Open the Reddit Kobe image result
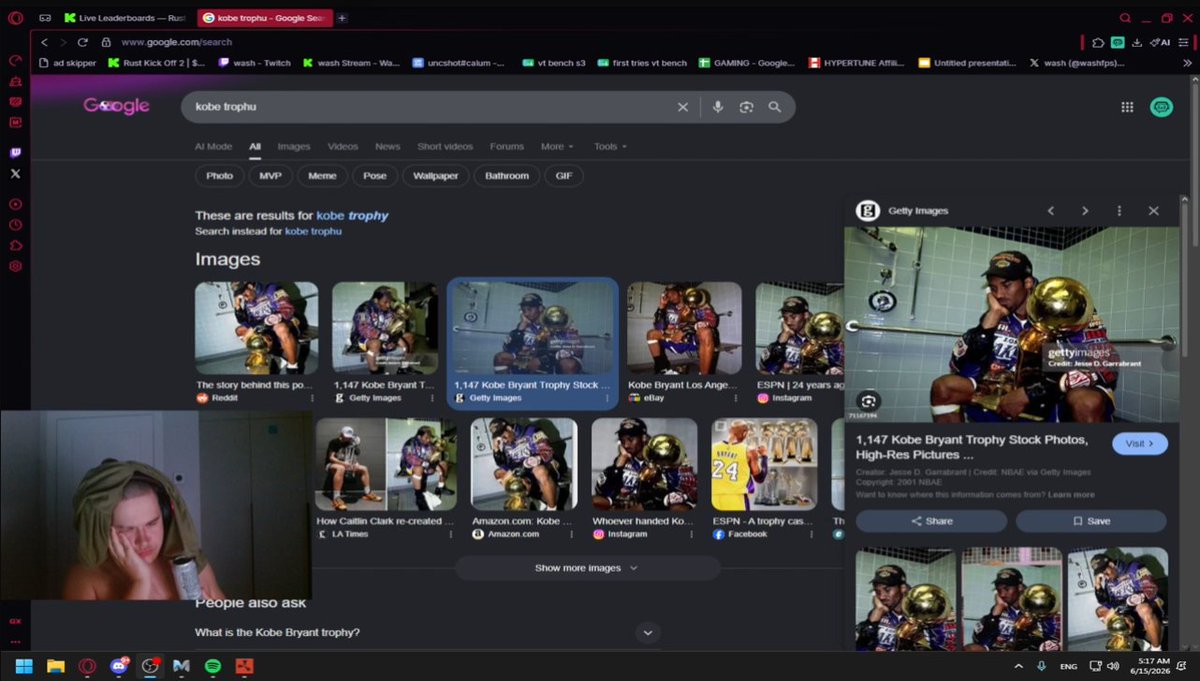This screenshot has width=1200, height=681. tap(256, 342)
